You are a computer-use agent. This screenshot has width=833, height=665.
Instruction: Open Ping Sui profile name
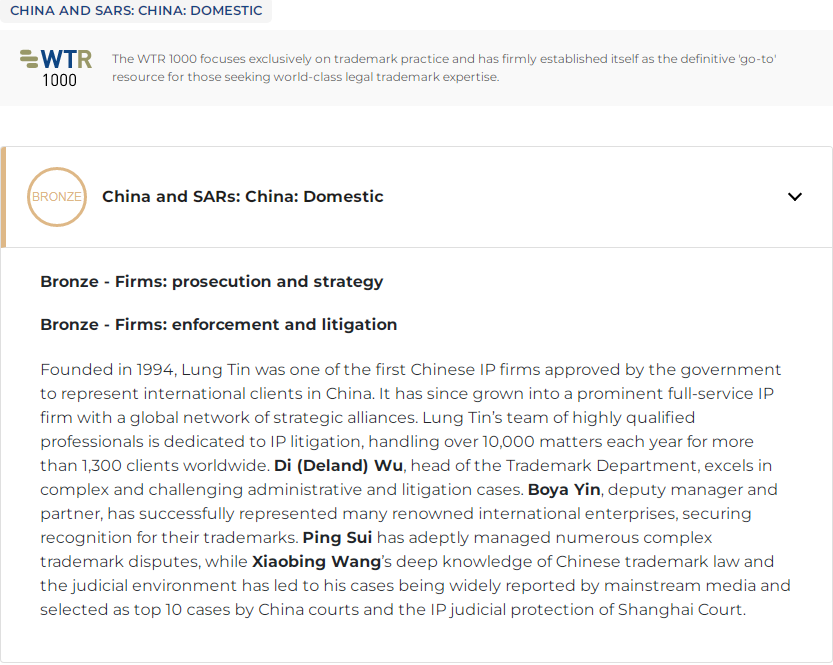coord(337,538)
